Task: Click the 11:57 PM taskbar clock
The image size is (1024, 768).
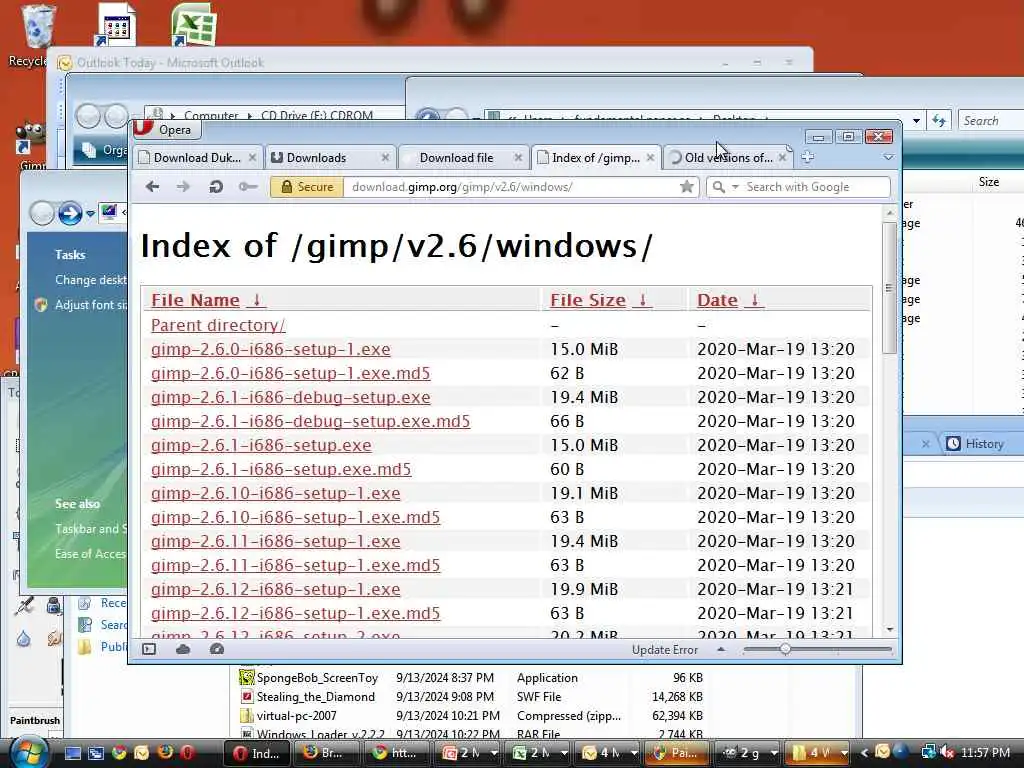Action: pyautogui.click(x=985, y=753)
